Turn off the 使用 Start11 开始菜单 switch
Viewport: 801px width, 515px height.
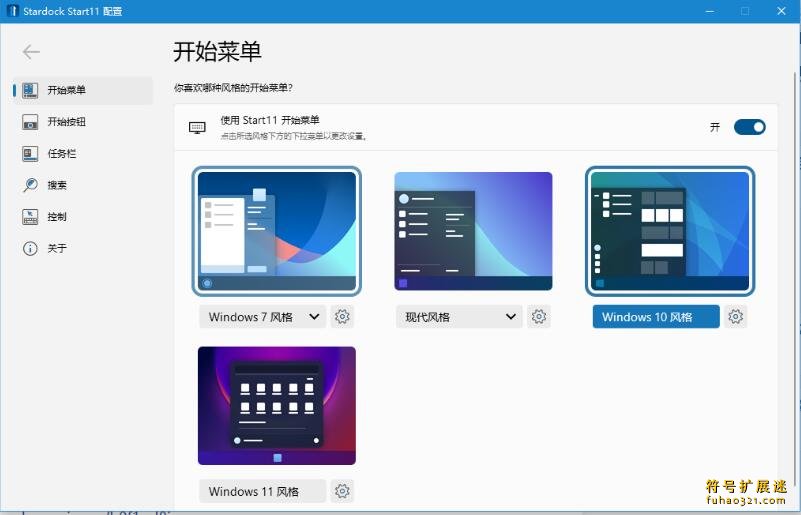[x=749, y=127]
